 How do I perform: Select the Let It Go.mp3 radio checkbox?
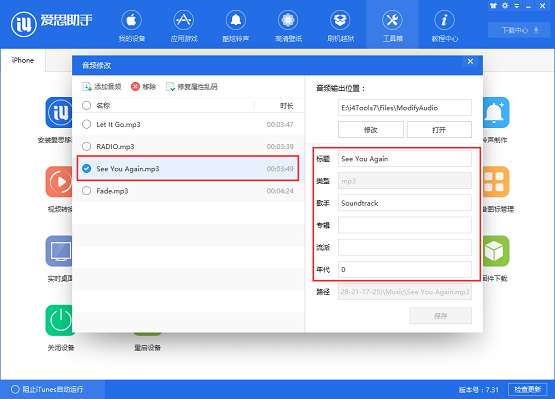[86, 124]
